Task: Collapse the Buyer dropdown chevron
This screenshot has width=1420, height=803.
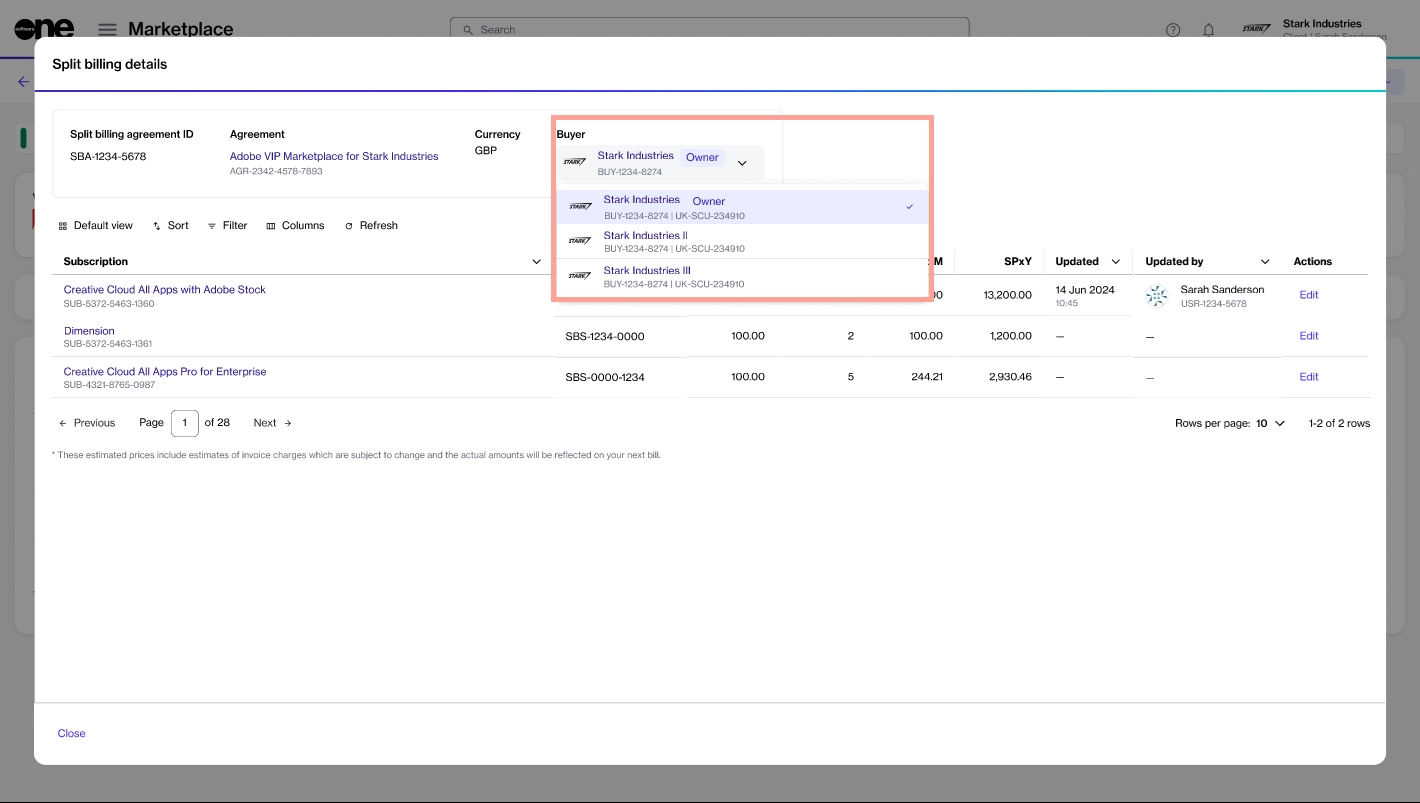Action: [742, 163]
